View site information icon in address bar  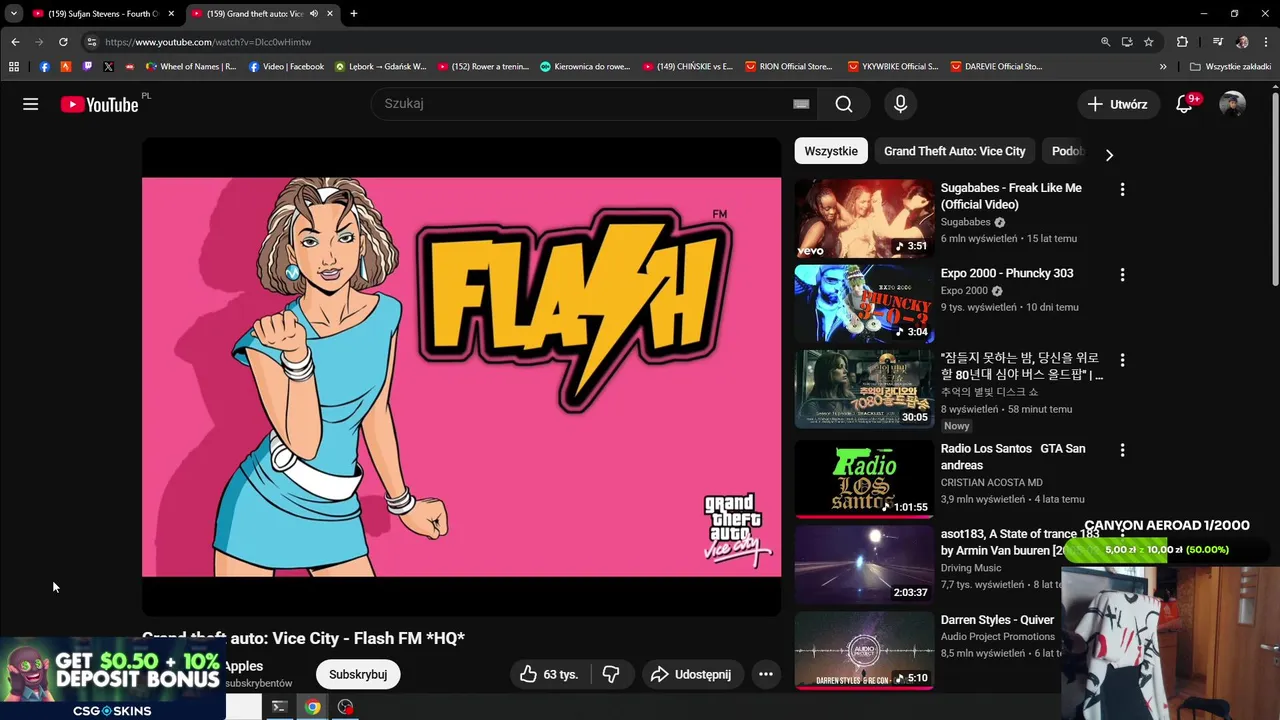click(91, 42)
